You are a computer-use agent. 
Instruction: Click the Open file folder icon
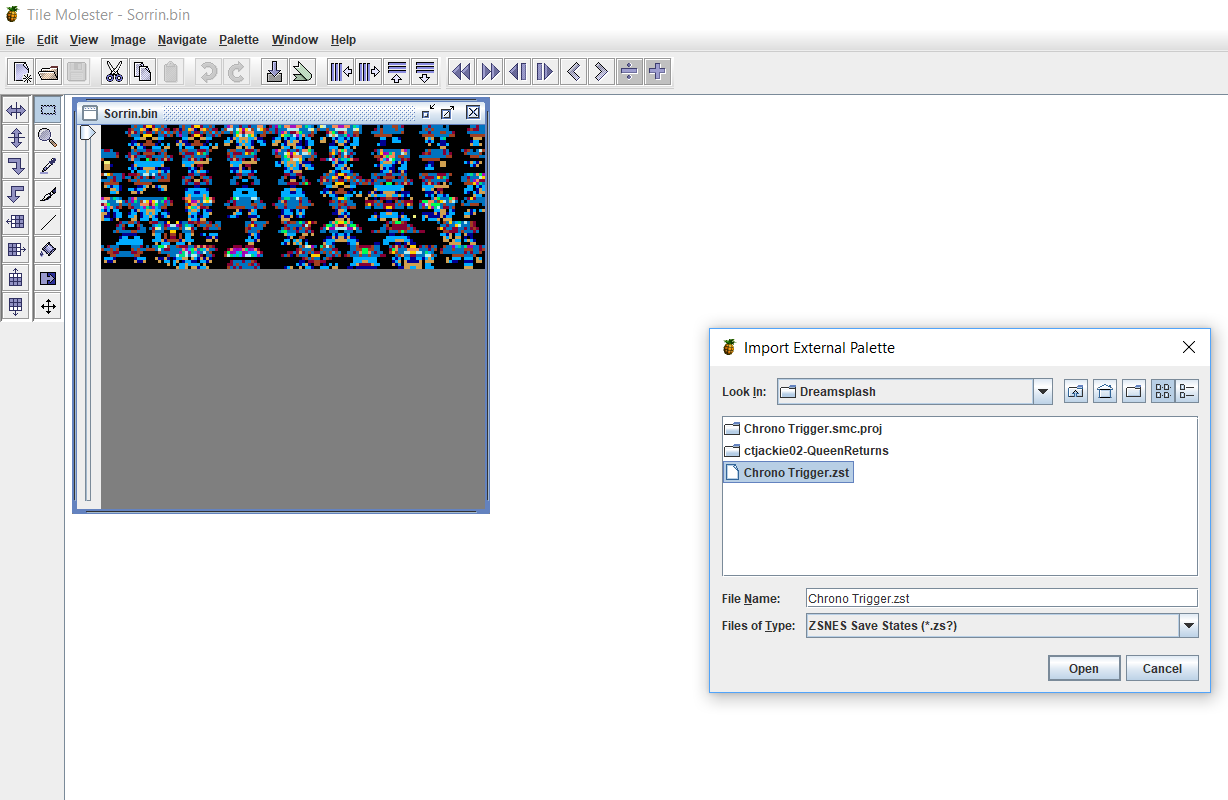[49, 72]
